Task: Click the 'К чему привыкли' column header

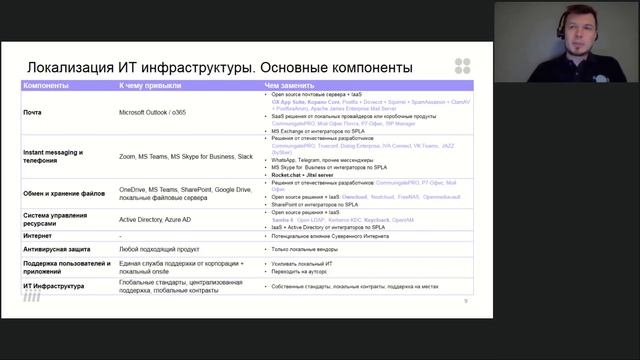Action: 150,85
